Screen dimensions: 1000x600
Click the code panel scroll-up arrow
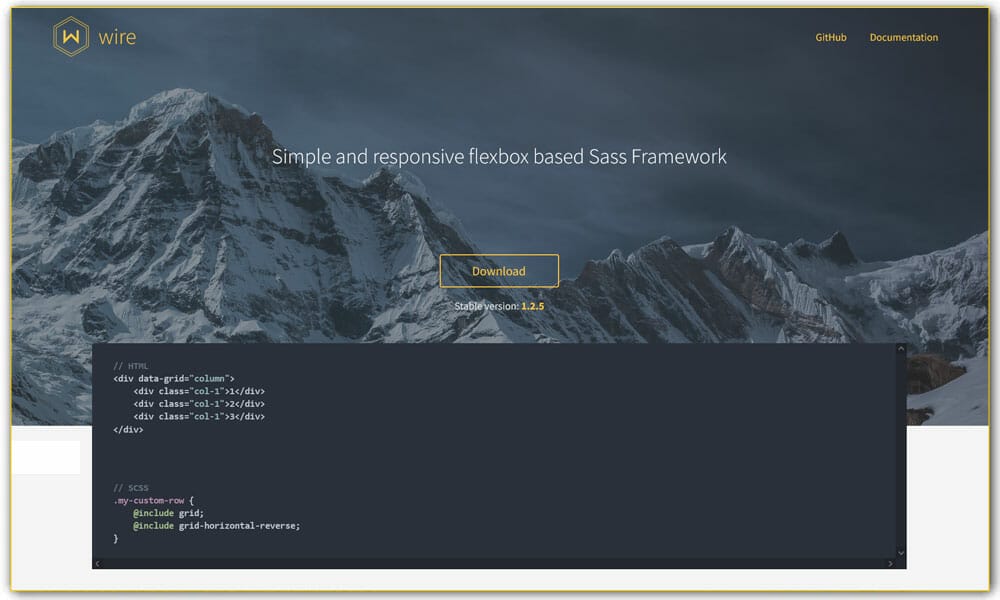coord(900,349)
